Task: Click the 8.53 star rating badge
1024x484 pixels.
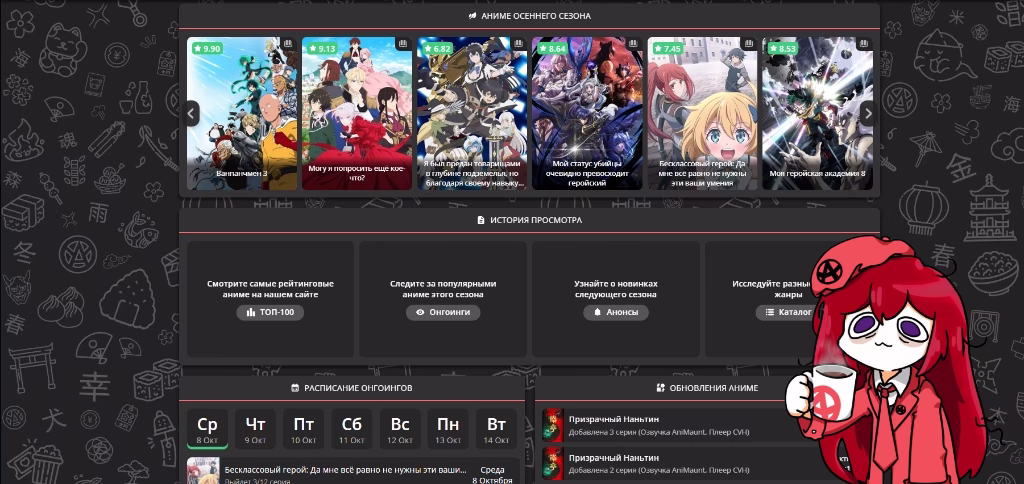Action: [783, 48]
